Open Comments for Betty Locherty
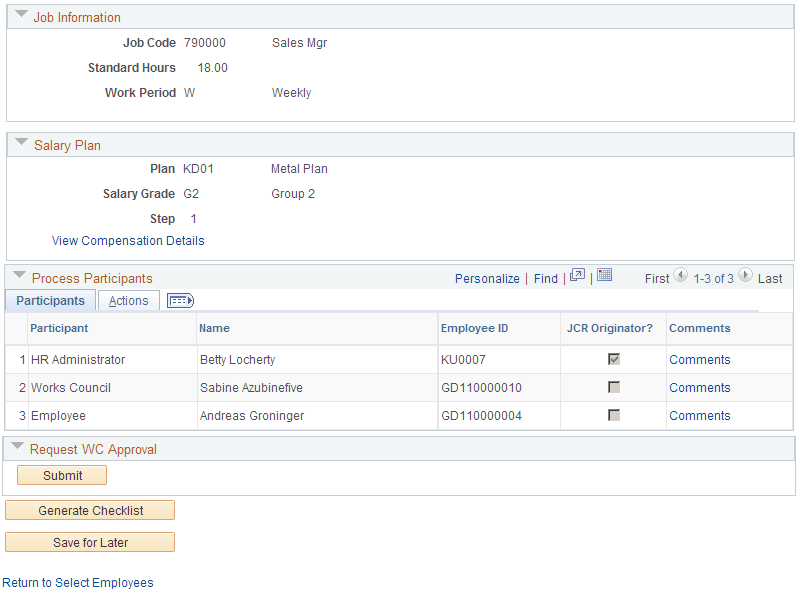The height and width of the screenshot is (595, 804). (x=700, y=359)
